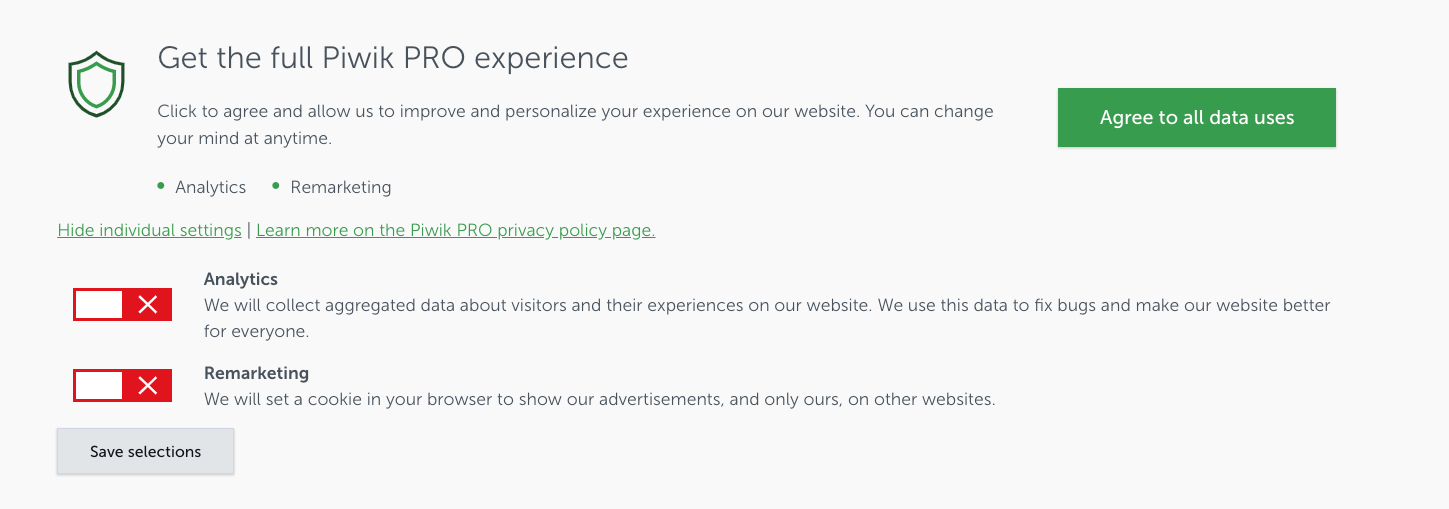Select the Analytics section heading
The width and height of the screenshot is (1449, 509).
(241, 279)
